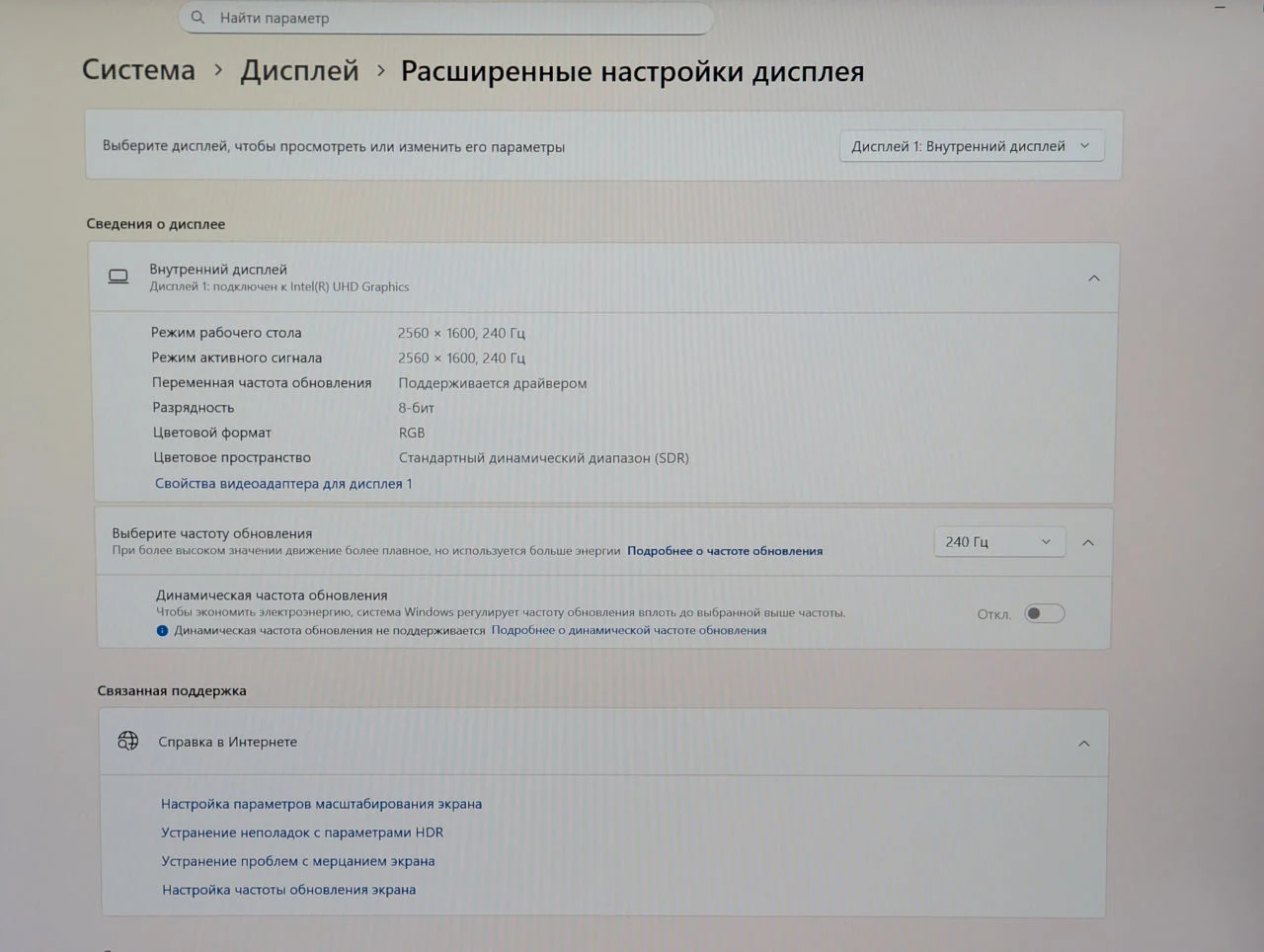The width and height of the screenshot is (1264, 952).
Task: Click the Расширенные настройки дисплея heading
Action: point(633,71)
